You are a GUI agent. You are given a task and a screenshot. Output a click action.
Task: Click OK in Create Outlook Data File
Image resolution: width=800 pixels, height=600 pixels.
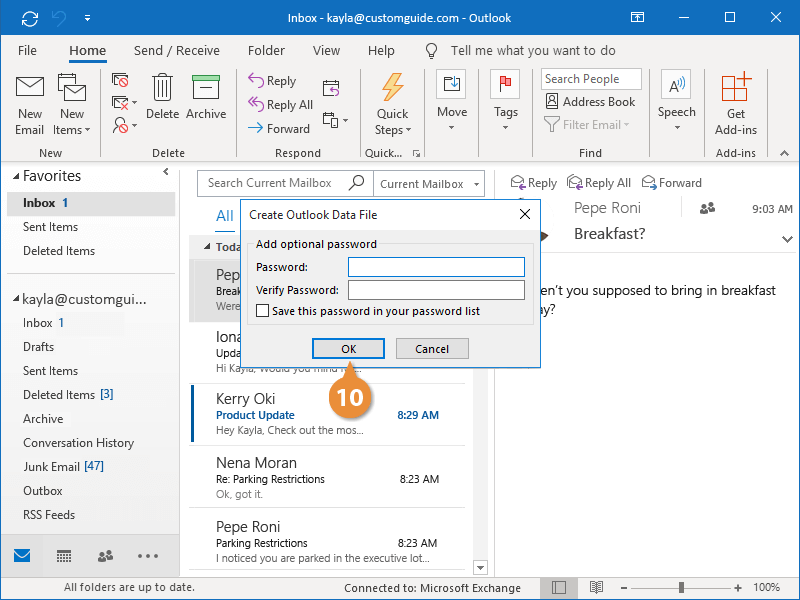348,348
